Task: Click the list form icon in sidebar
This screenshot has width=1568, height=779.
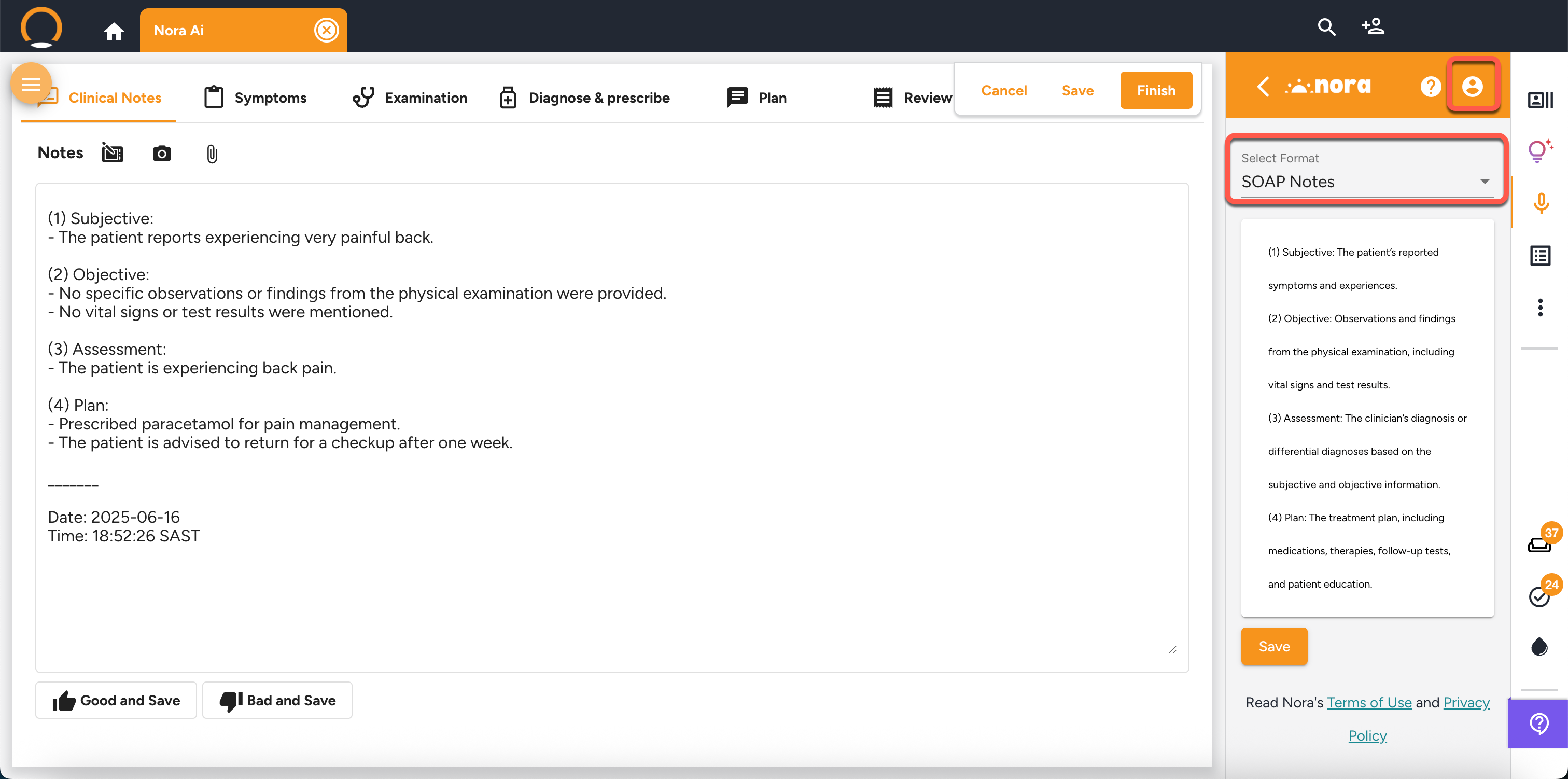Action: [1540, 256]
